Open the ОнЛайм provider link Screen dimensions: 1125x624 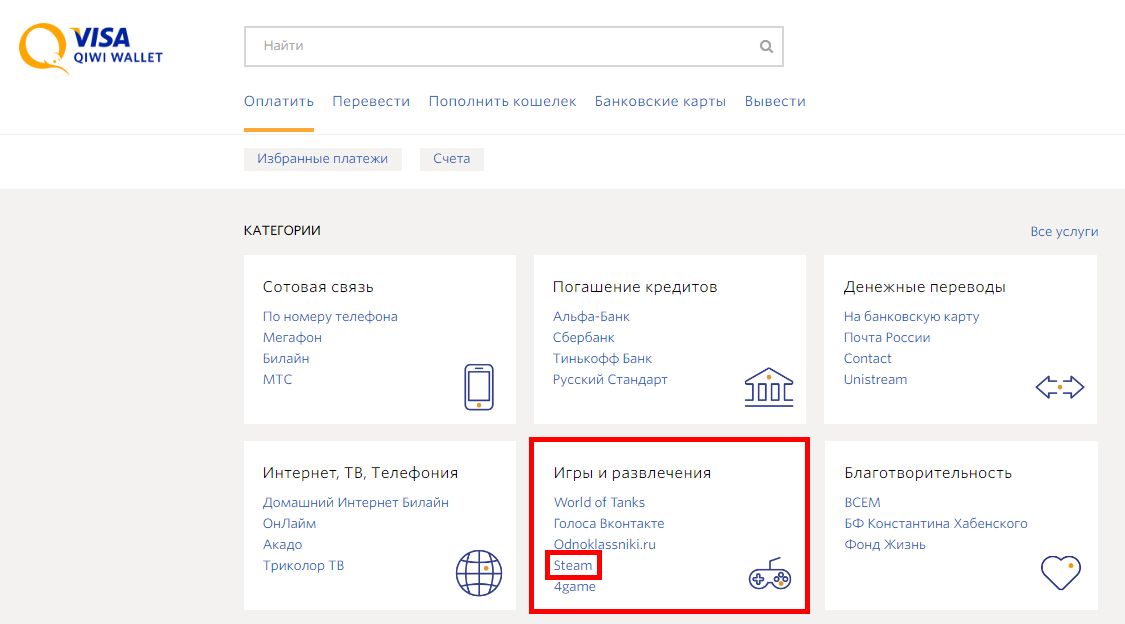click(289, 523)
